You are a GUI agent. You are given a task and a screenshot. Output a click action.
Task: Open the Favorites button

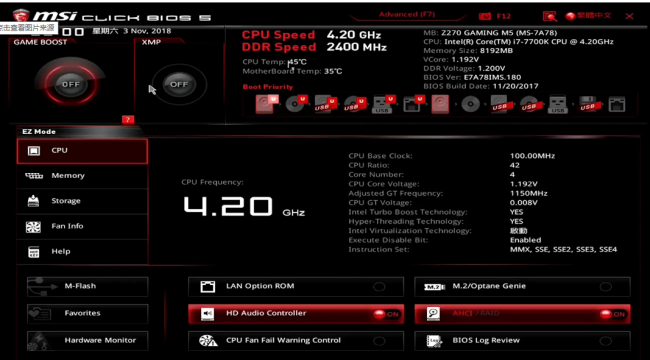pyautogui.click(x=87, y=314)
